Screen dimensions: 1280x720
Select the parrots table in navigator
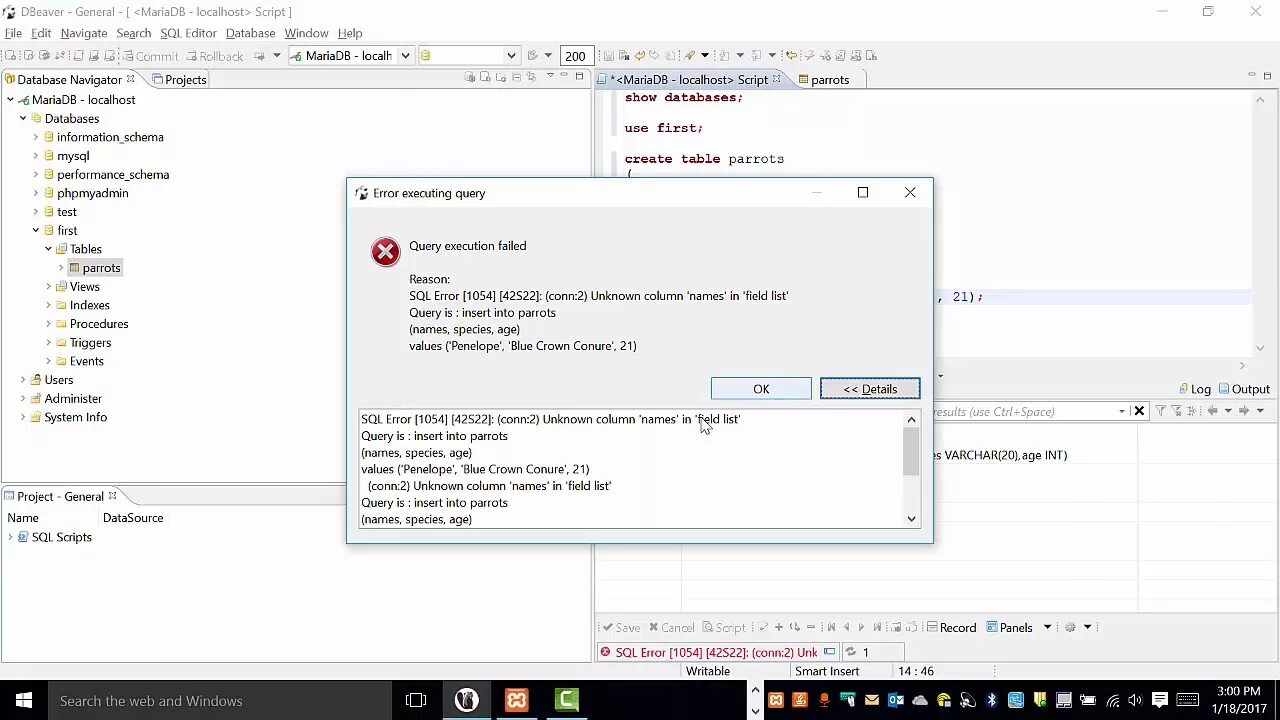point(101,268)
